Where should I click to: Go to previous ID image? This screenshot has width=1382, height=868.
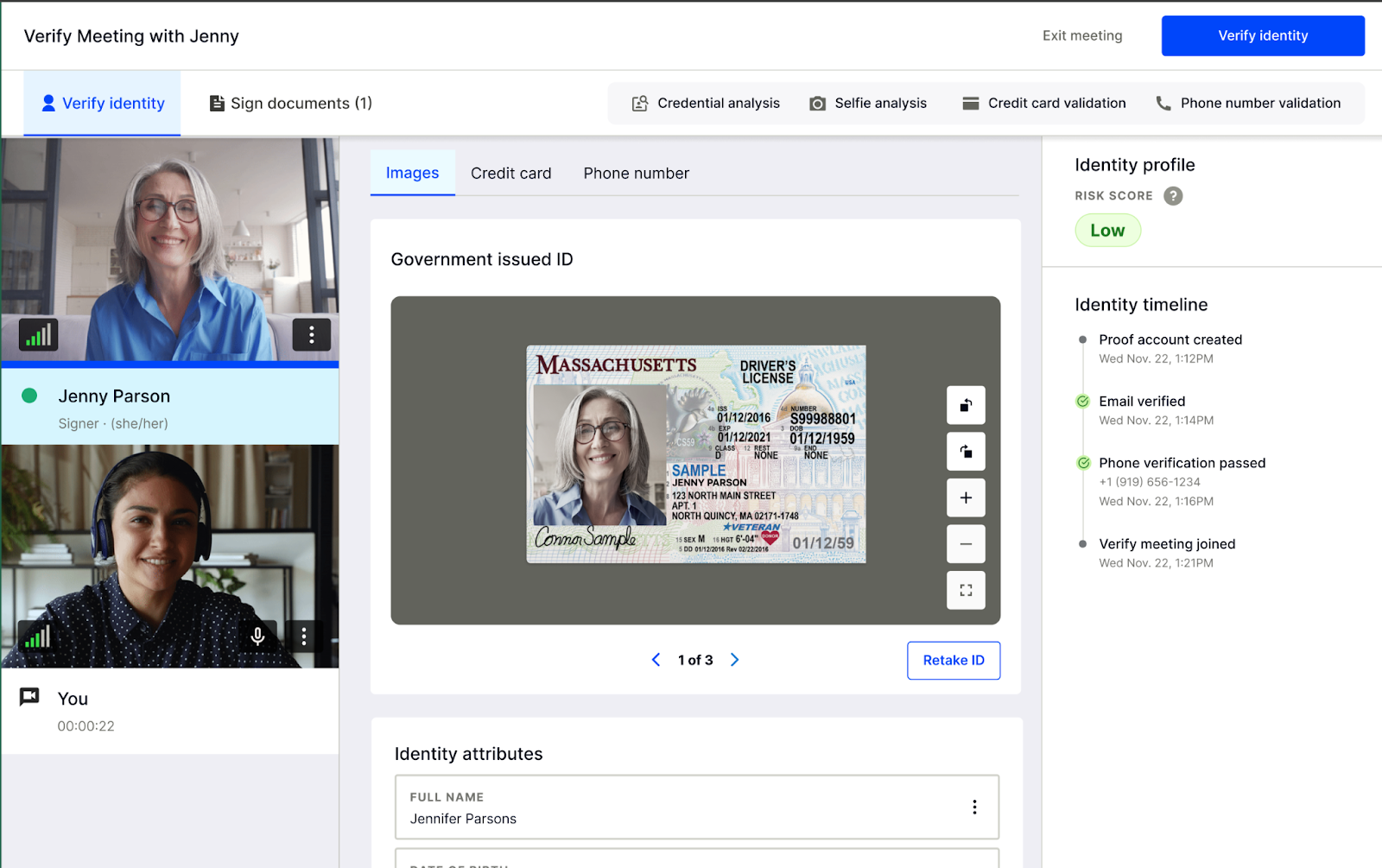coord(656,660)
